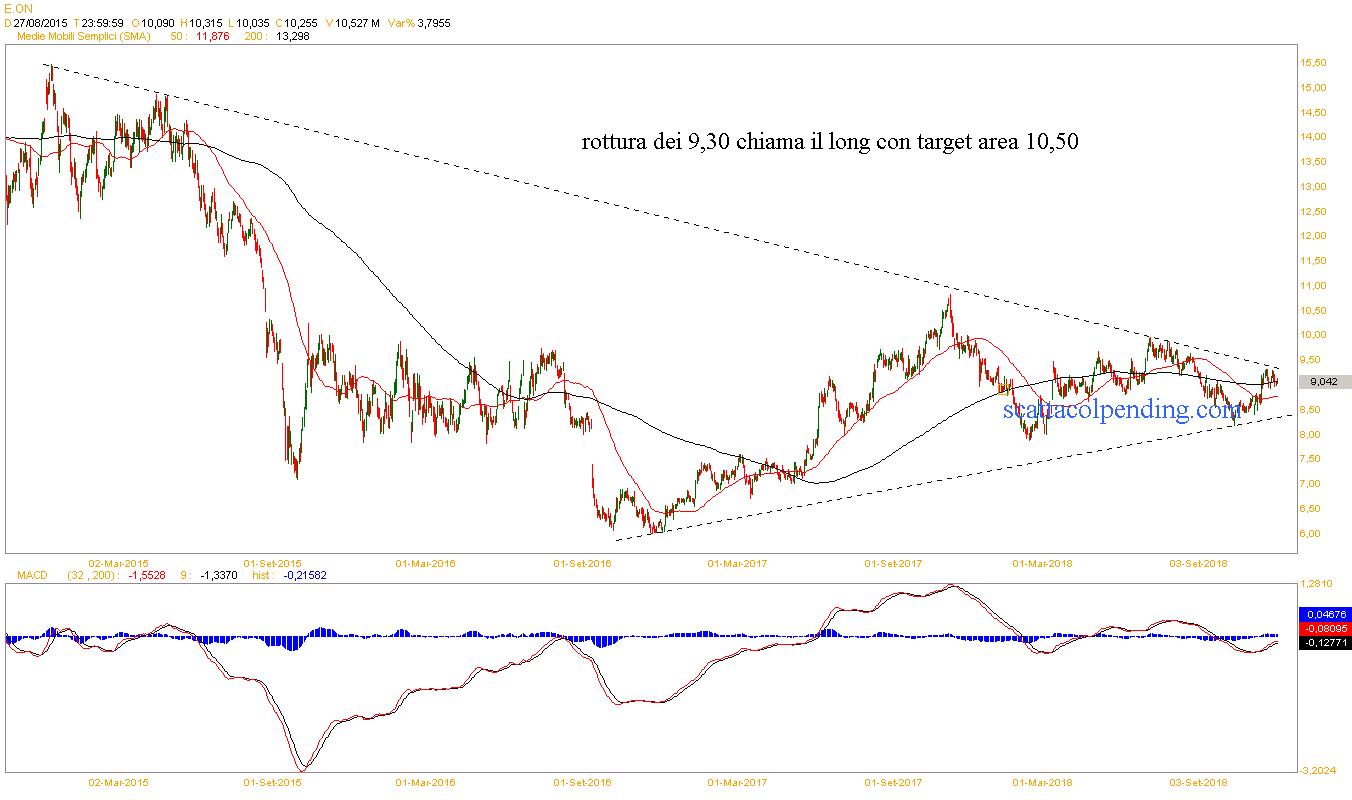1352x800 pixels.
Task: Click the E.ON ticker title
Action: pyautogui.click(x=19, y=8)
